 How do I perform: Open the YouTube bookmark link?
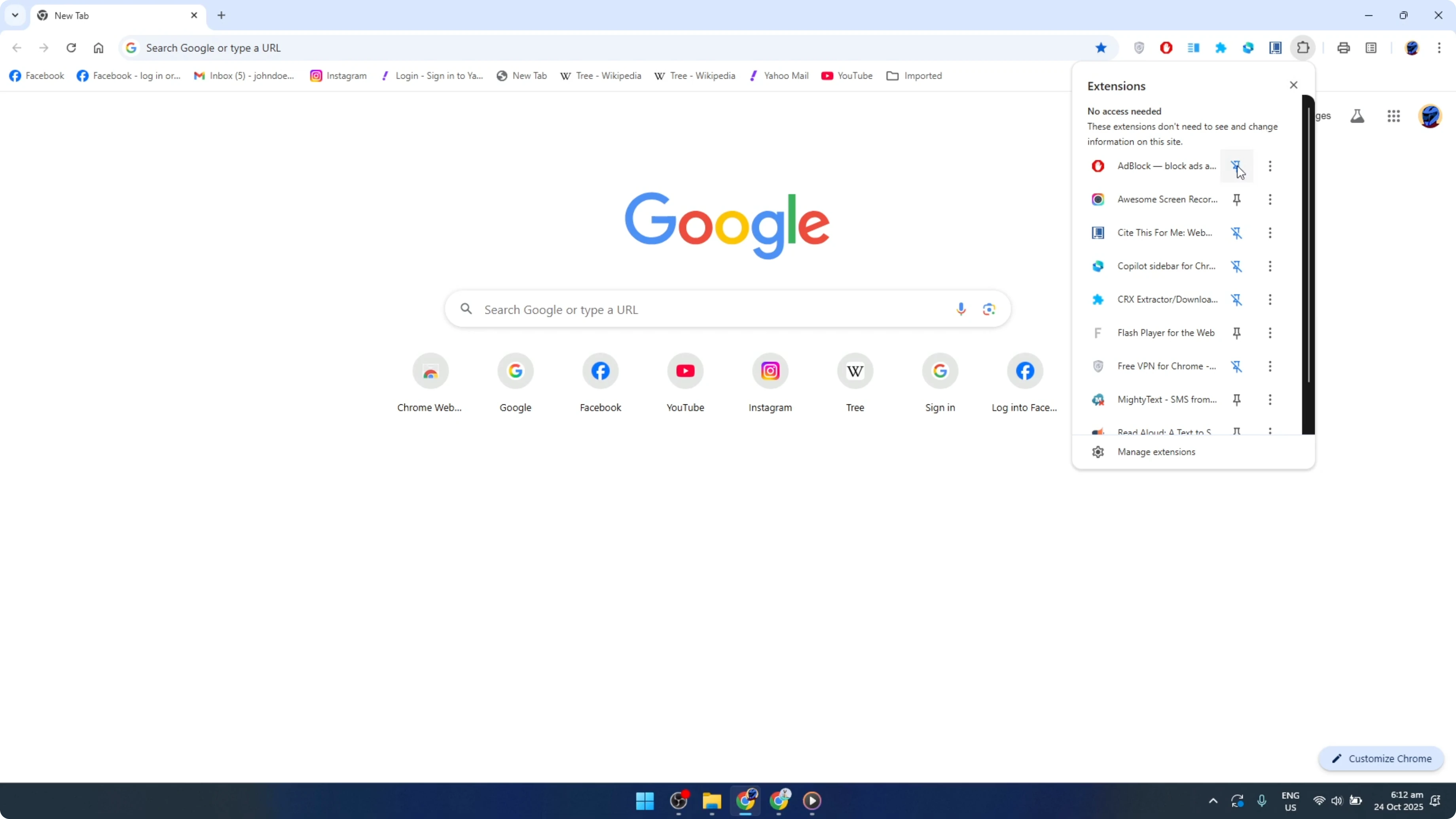pyautogui.click(x=847, y=75)
